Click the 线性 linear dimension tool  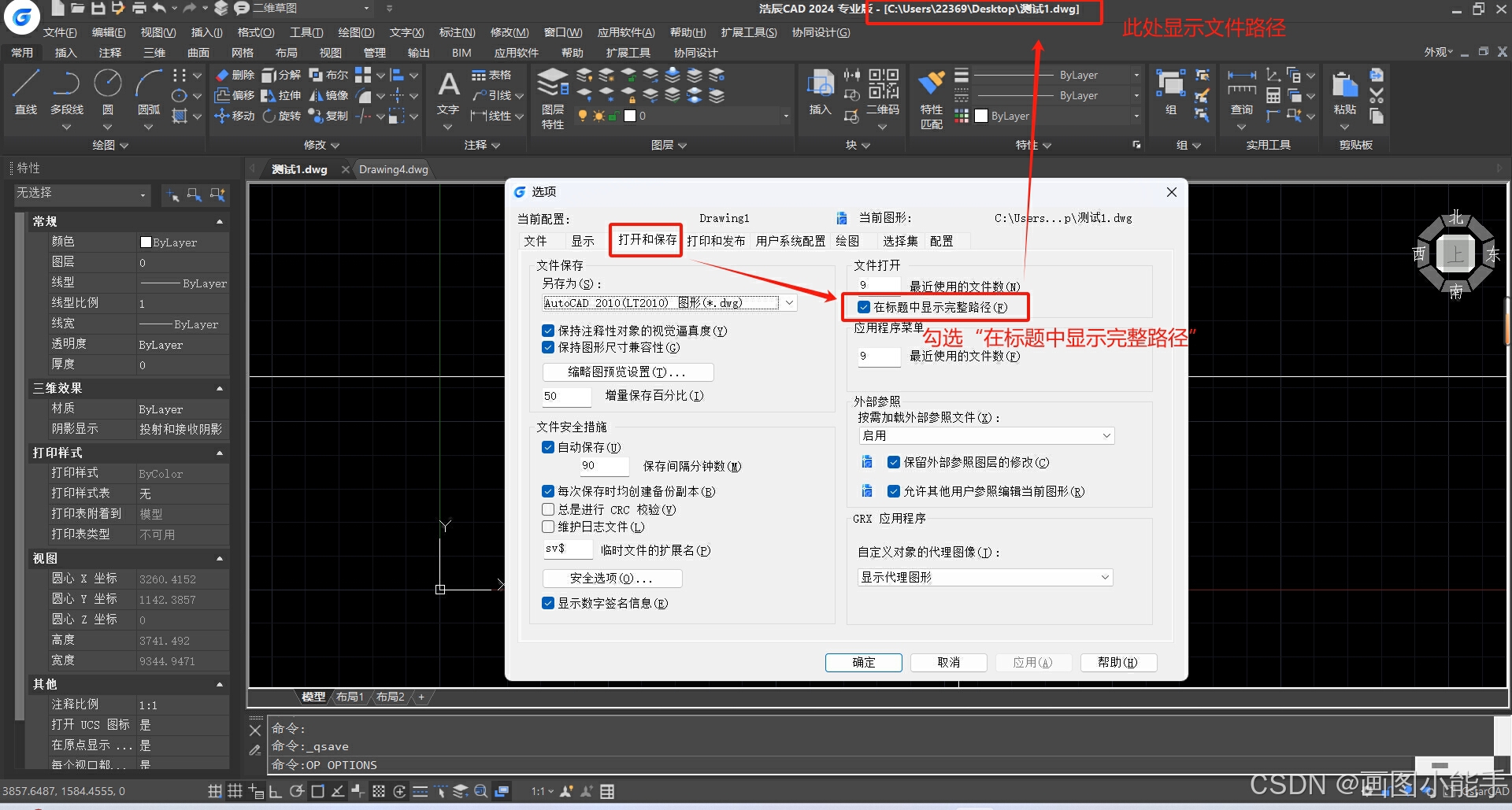pyautogui.click(x=491, y=116)
